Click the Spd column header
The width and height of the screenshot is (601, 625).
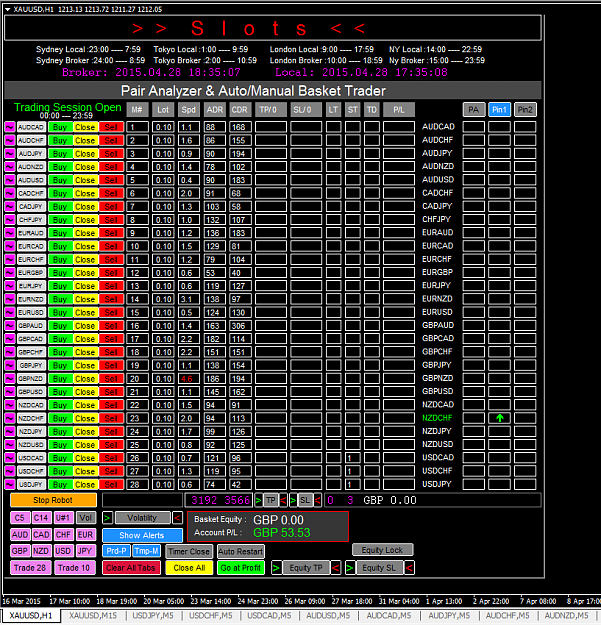[189, 110]
